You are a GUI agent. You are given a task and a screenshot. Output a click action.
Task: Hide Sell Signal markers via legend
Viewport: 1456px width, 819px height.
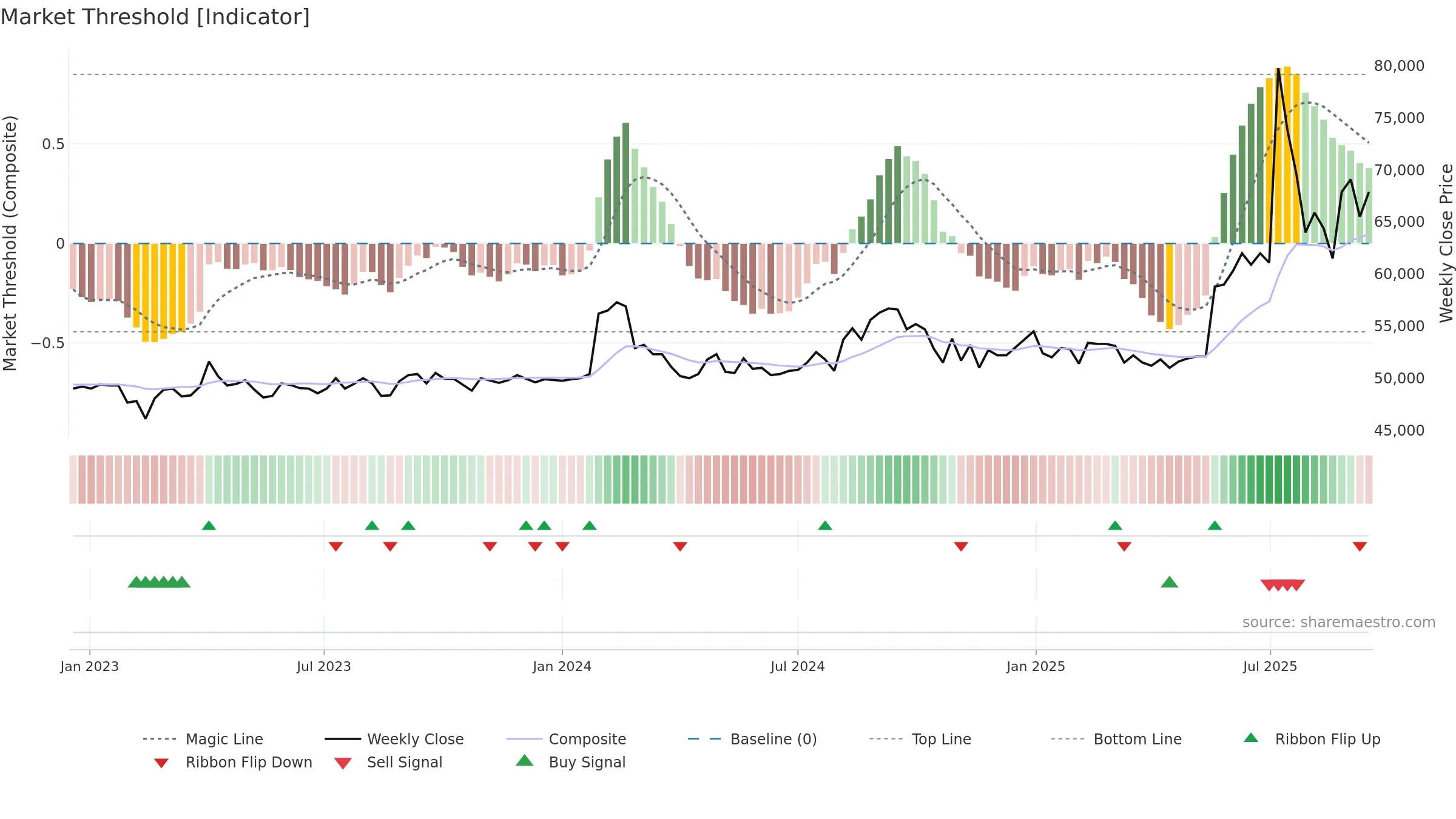point(388,762)
